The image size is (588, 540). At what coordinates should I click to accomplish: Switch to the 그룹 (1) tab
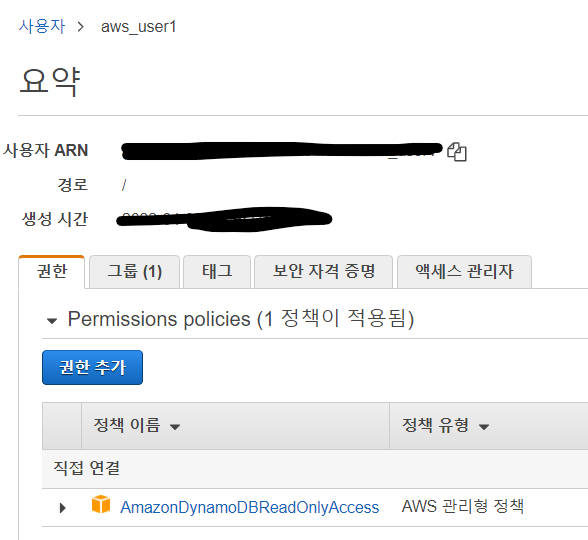(135, 272)
